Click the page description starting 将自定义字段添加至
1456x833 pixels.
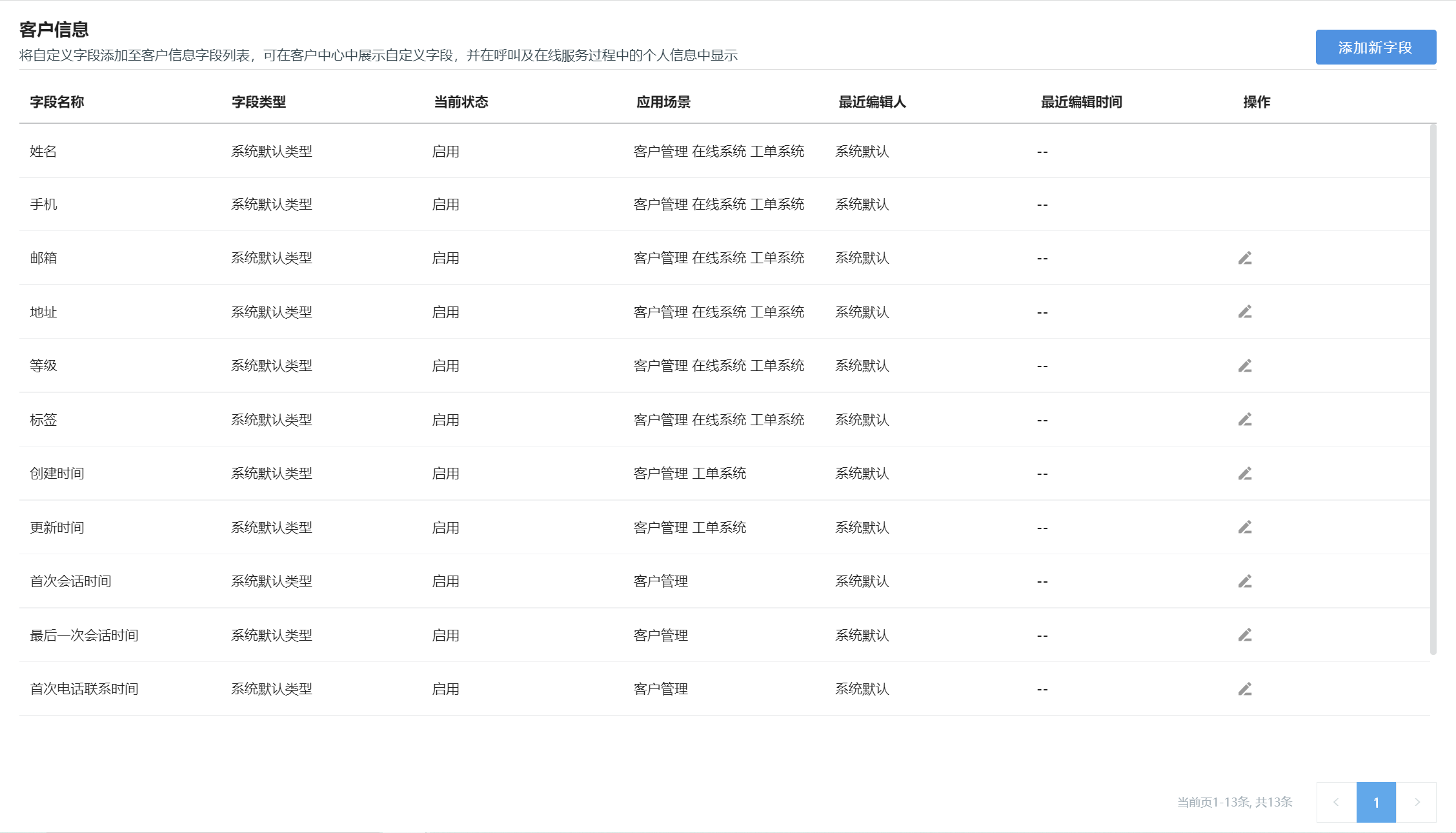click(378, 55)
